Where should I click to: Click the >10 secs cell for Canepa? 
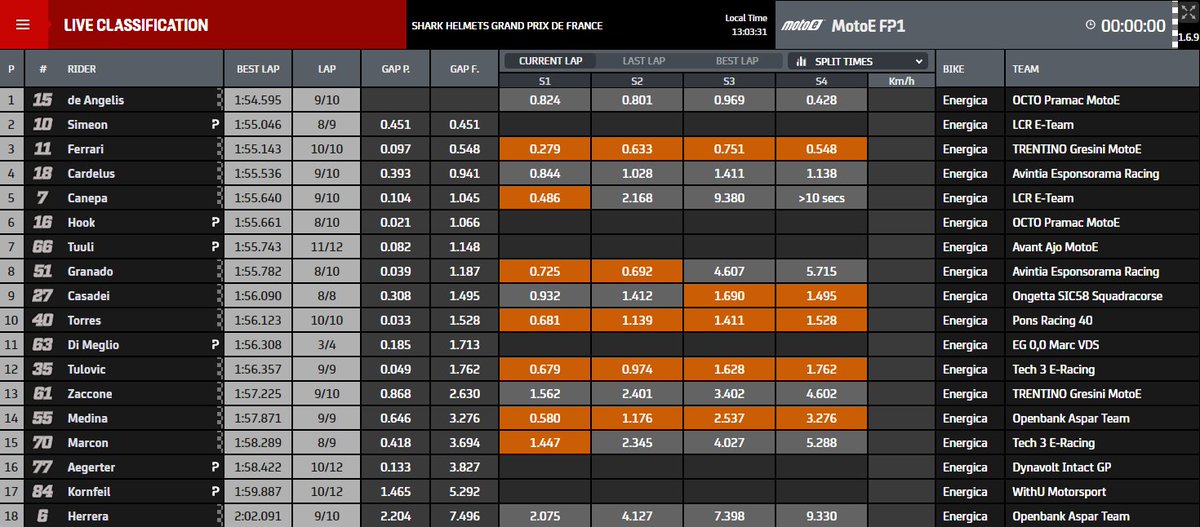pyautogui.click(x=821, y=198)
